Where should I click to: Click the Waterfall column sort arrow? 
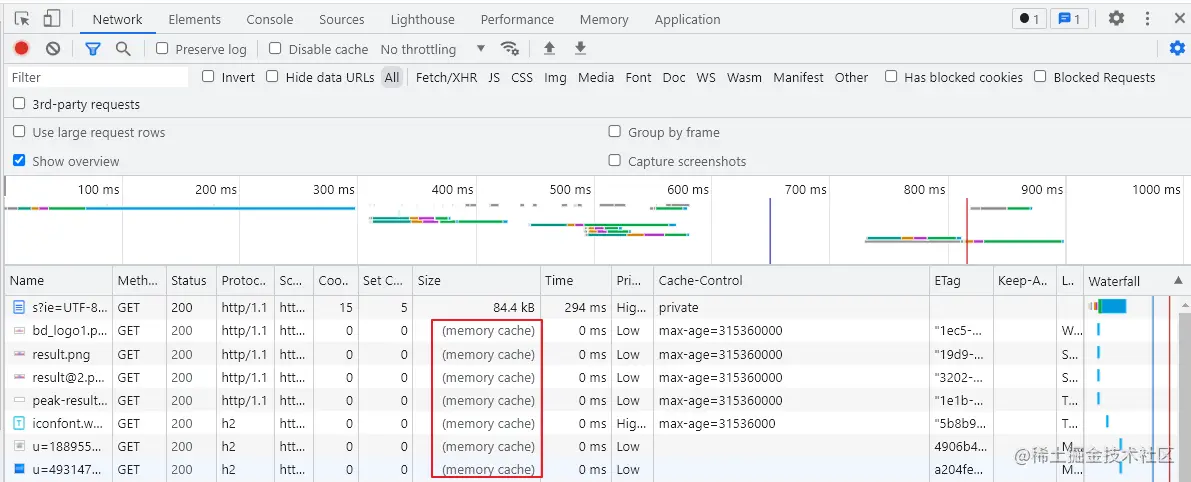coord(1177,281)
